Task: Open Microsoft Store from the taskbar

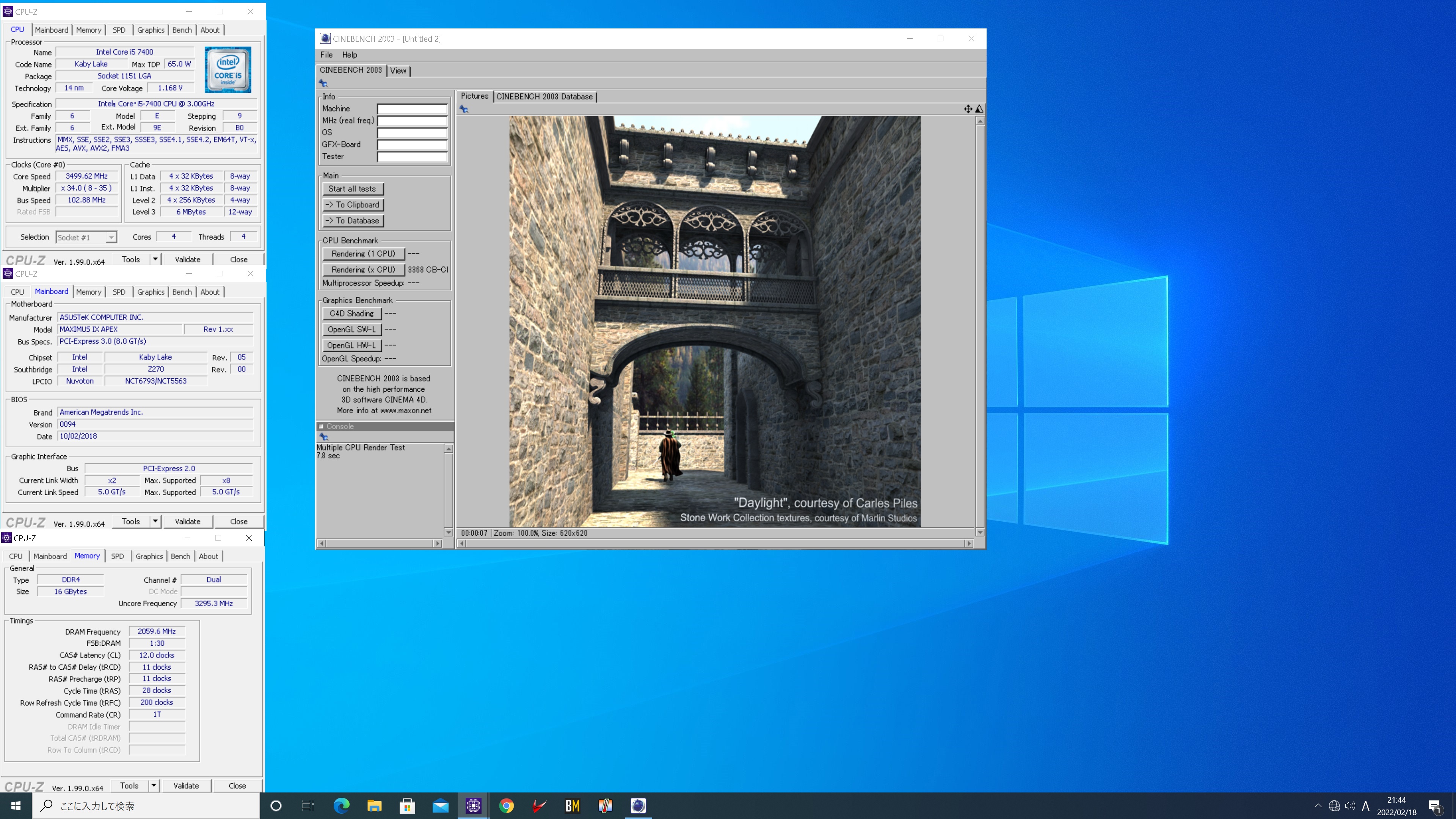Action: [x=407, y=805]
